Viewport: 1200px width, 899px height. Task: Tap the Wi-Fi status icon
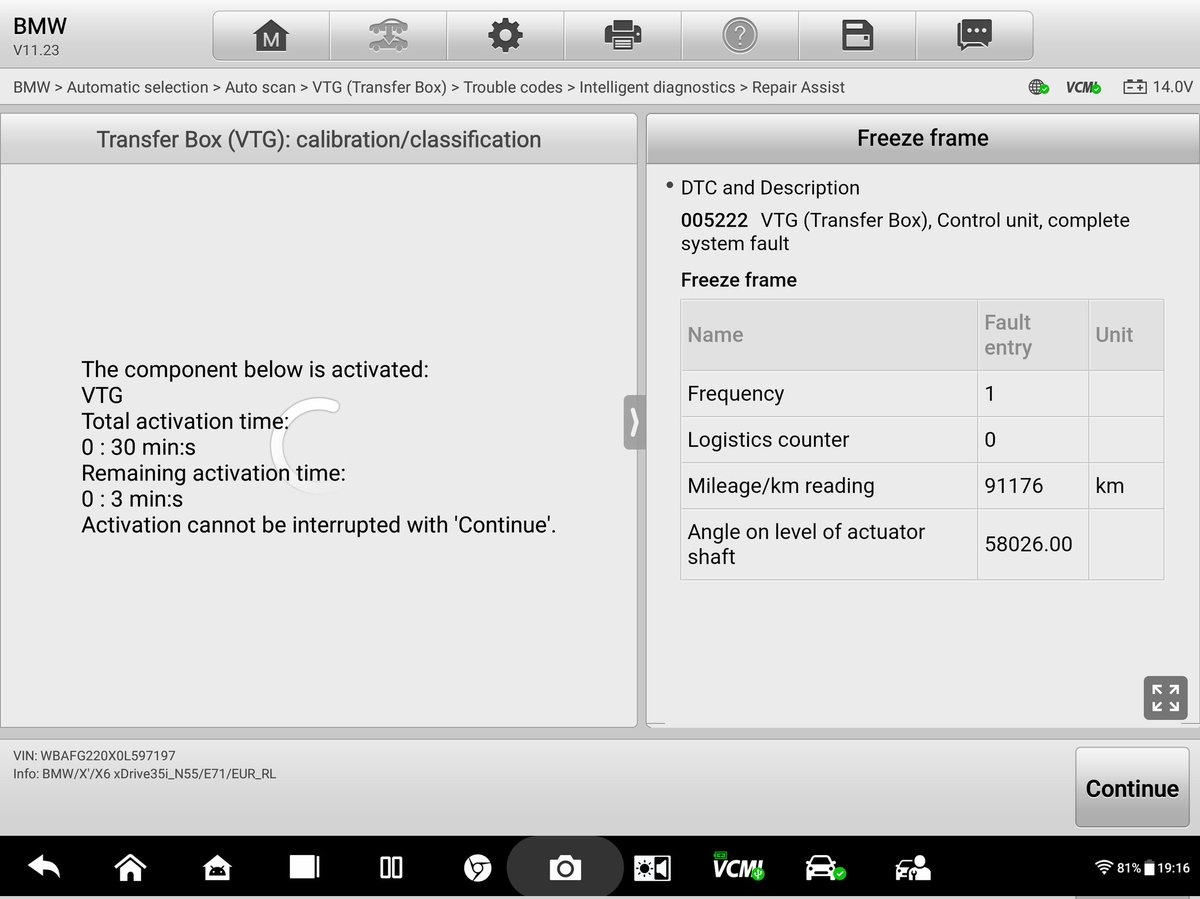[1105, 867]
